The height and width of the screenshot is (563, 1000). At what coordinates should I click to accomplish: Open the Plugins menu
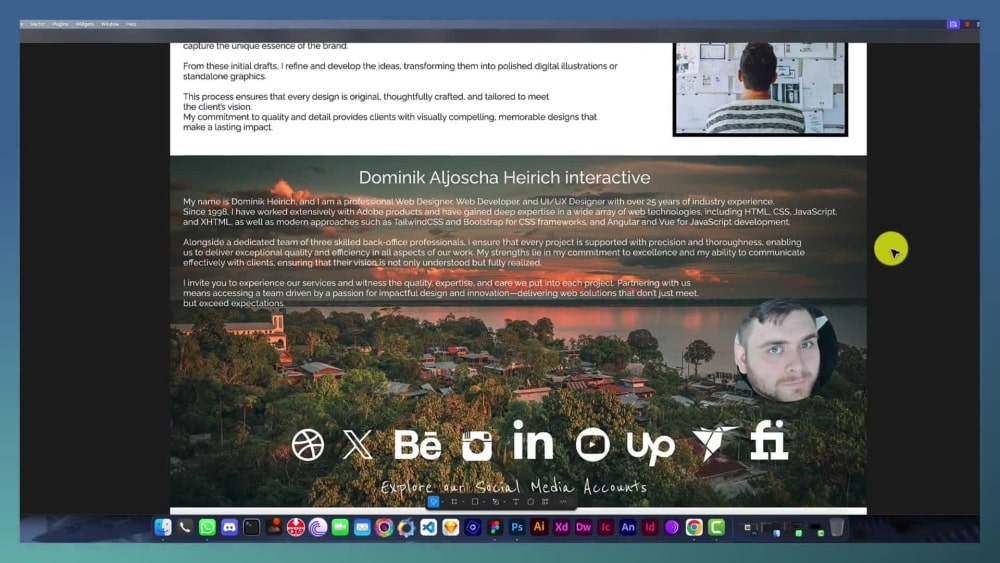60,24
